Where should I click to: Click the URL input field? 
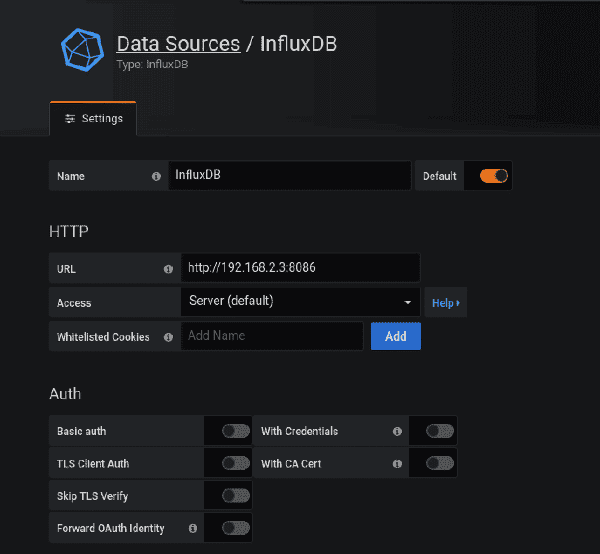(x=300, y=267)
